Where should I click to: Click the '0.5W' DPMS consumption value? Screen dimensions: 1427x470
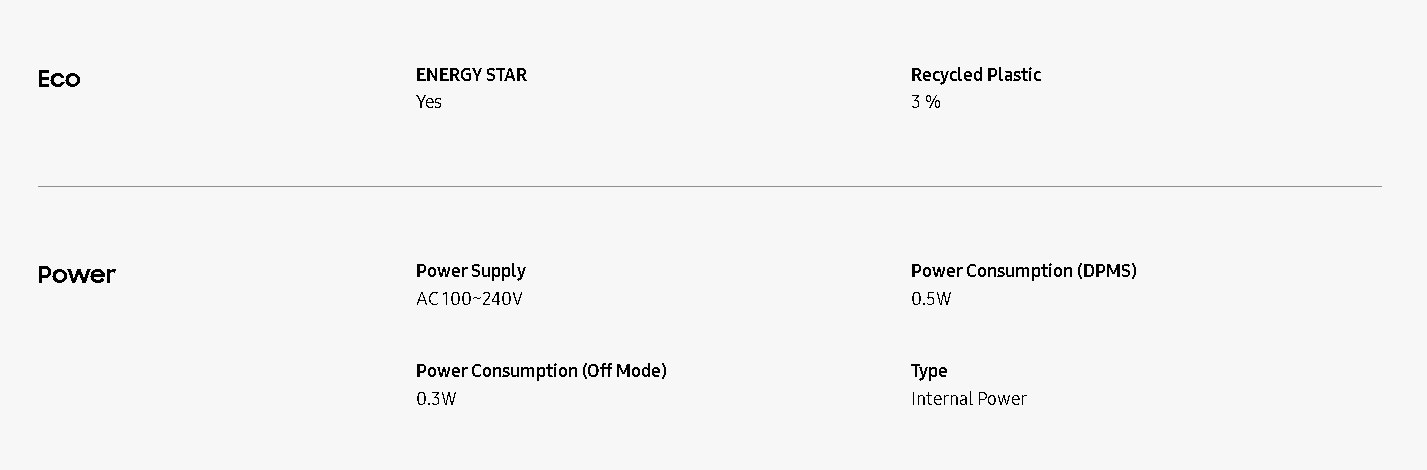tap(931, 299)
